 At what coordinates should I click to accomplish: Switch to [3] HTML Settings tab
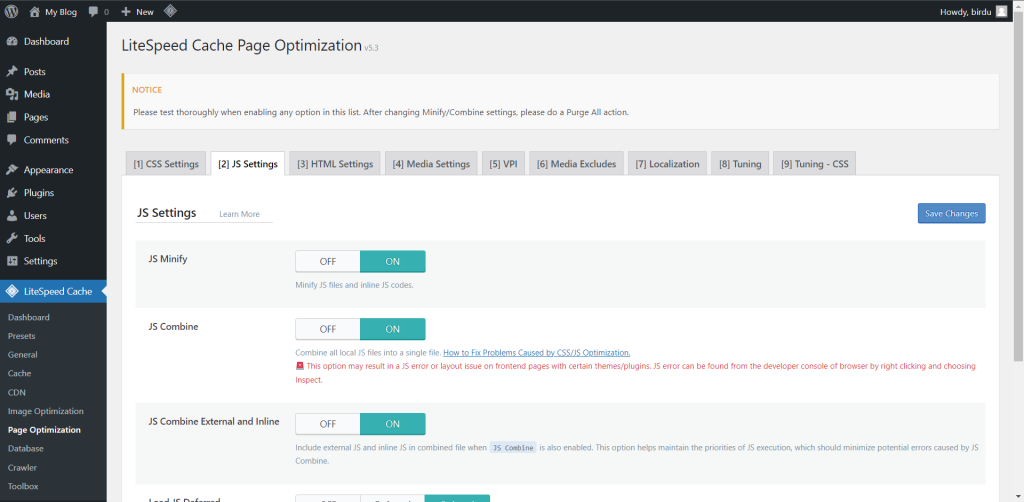pyautogui.click(x=335, y=164)
